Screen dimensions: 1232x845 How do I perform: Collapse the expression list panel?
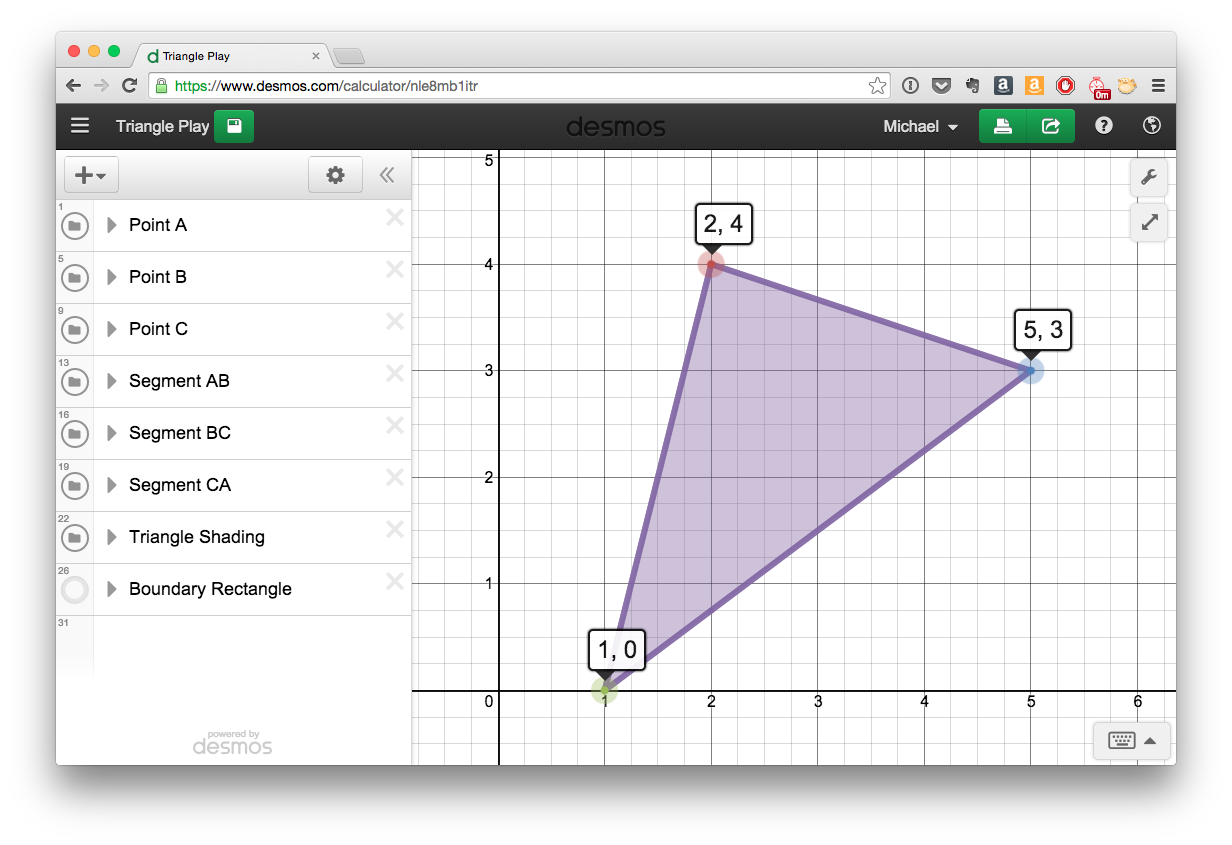[387, 175]
